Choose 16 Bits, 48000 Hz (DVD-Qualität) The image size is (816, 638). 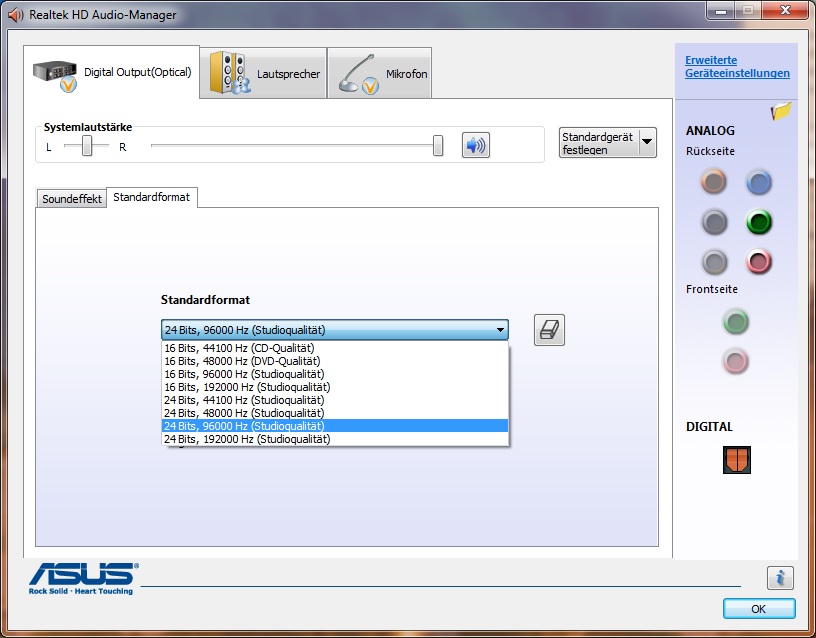335,361
